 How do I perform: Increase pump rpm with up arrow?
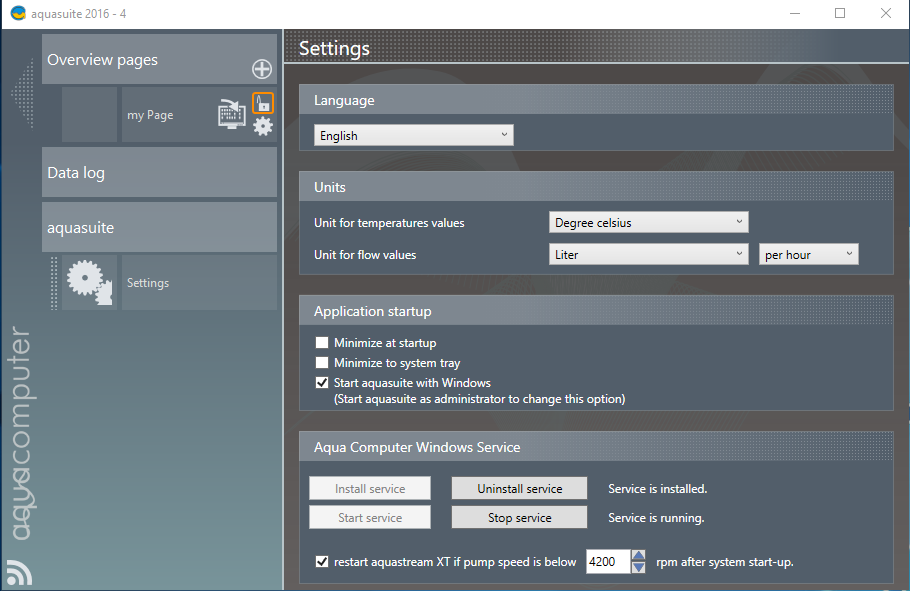[x=638, y=556]
